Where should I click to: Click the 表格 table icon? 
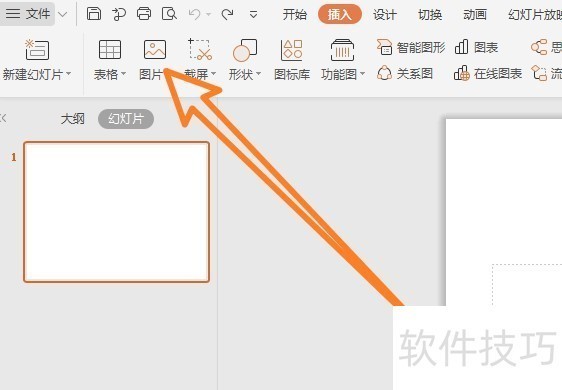point(110,49)
